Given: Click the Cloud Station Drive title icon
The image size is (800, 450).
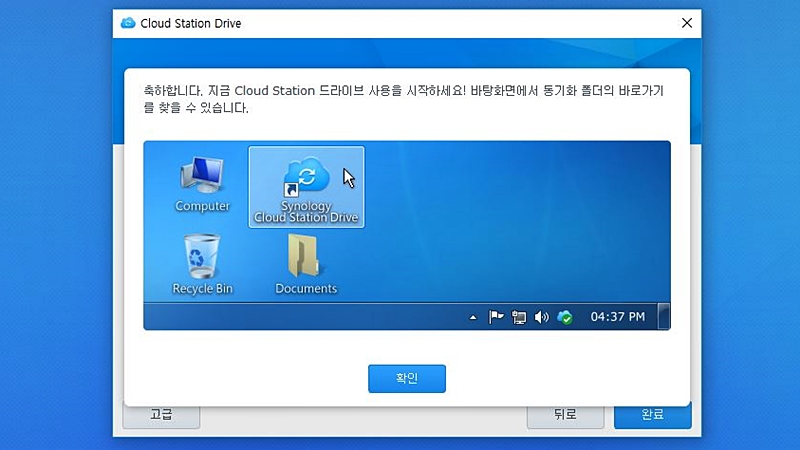Looking at the screenshot, I should (x=128, y=23).
